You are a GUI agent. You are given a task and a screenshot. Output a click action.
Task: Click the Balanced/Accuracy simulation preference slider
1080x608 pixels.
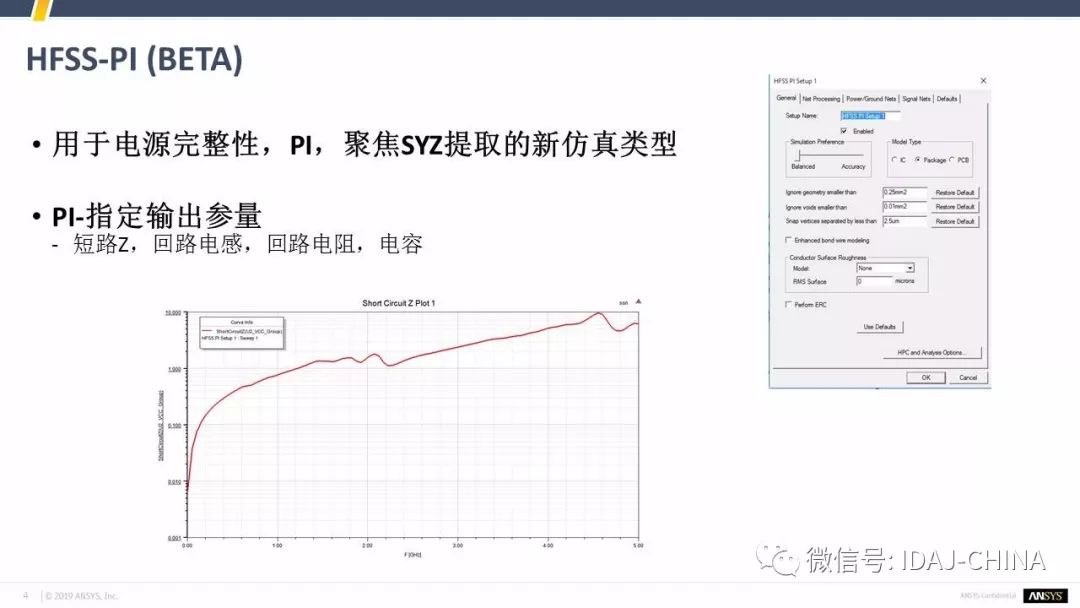click(829, 156)
